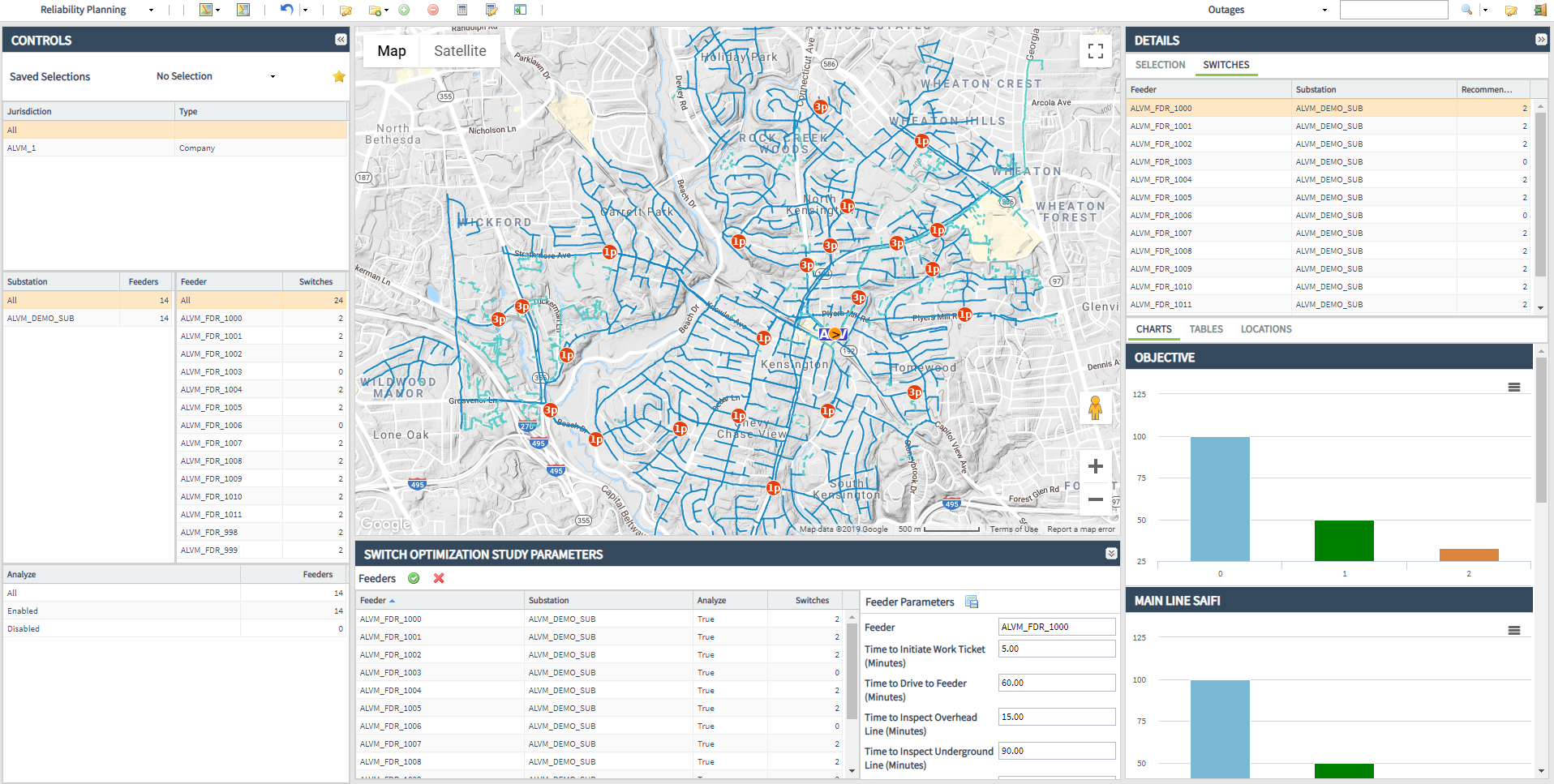The image size is (1554, 784).
Task: Click the orange bar for value 2 in Objective chart
Action: tap(1469, 555)
